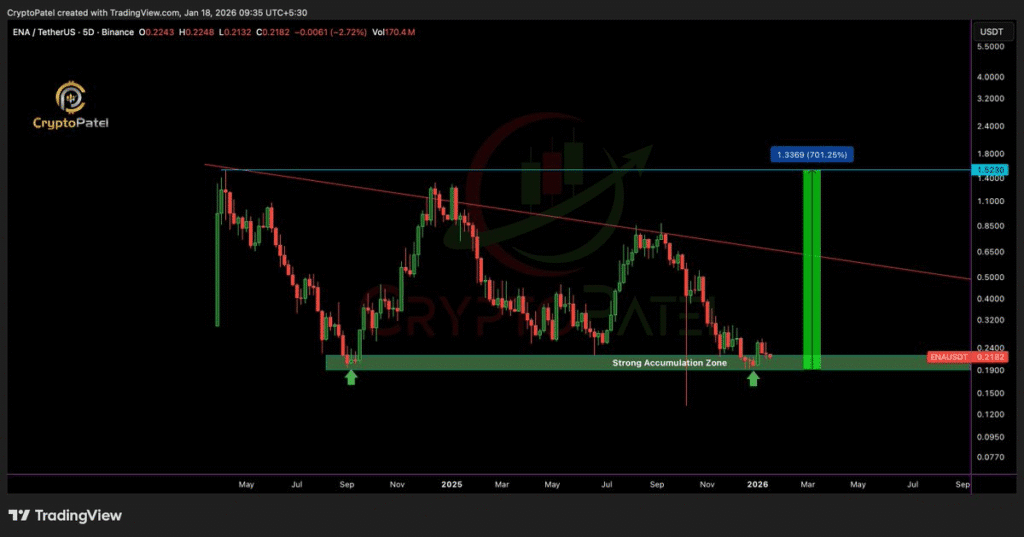Click the 2.4000 price axis label
The height and width of the screenshot is (537, 1024).
click(x=990, y=126)
